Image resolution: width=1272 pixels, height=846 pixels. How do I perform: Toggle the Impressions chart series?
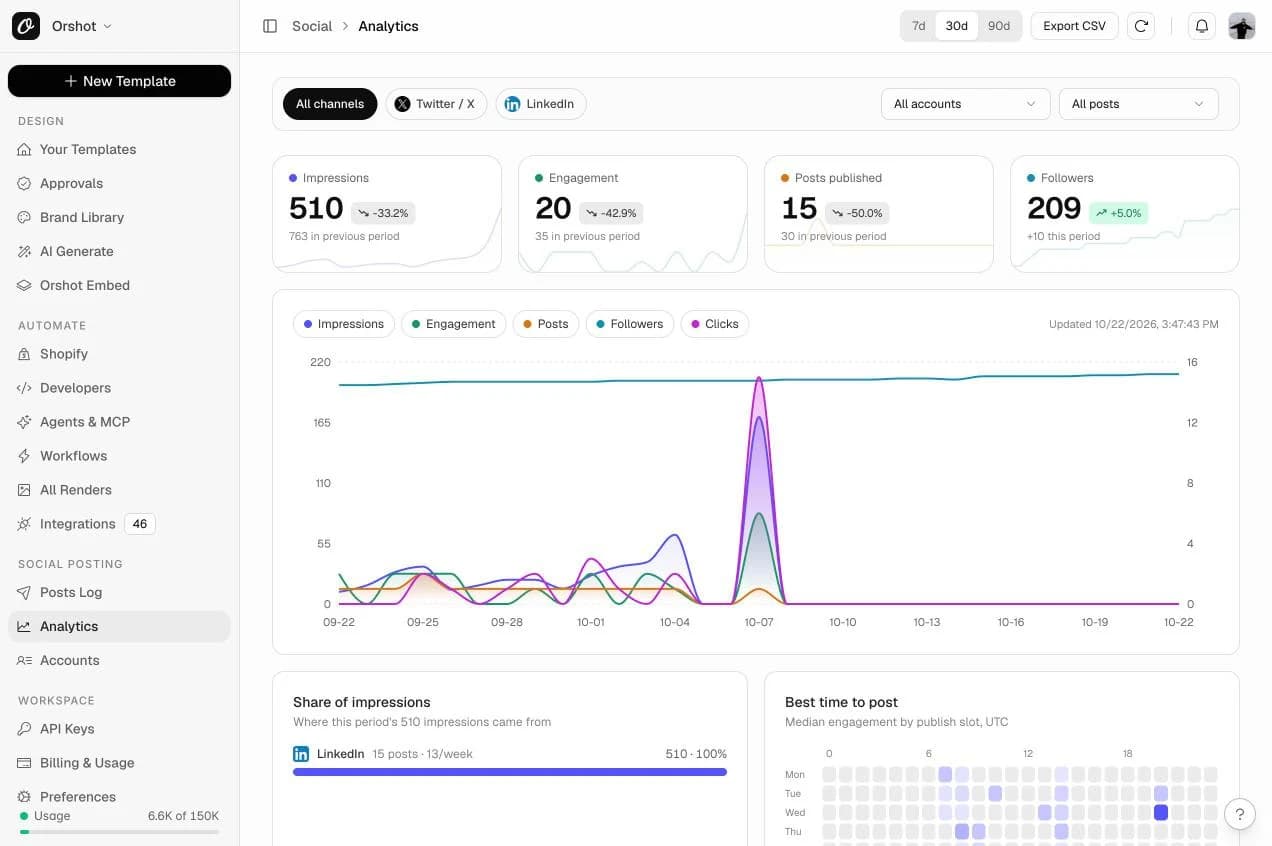point(343,324)
